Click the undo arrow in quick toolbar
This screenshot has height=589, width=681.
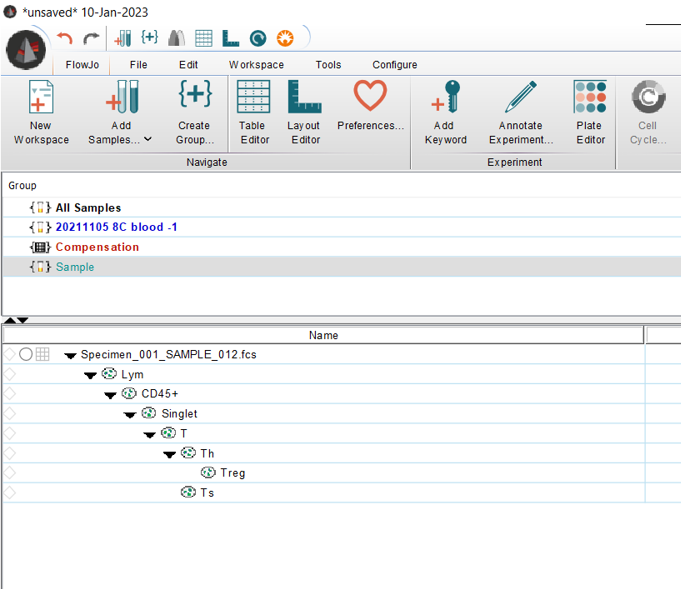tap(65, 38)
